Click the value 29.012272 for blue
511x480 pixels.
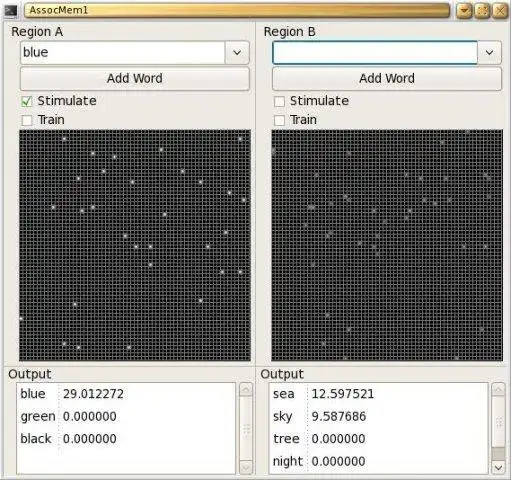tap(93, 394)
